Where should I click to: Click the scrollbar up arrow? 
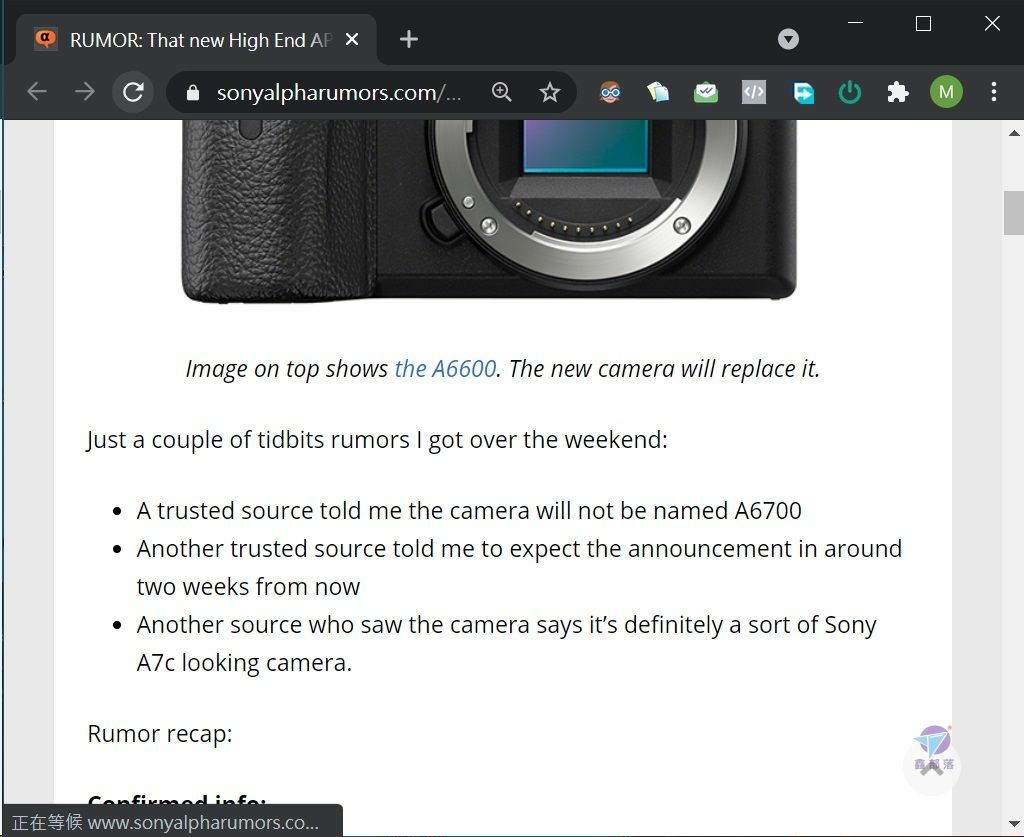point(1014,133)
